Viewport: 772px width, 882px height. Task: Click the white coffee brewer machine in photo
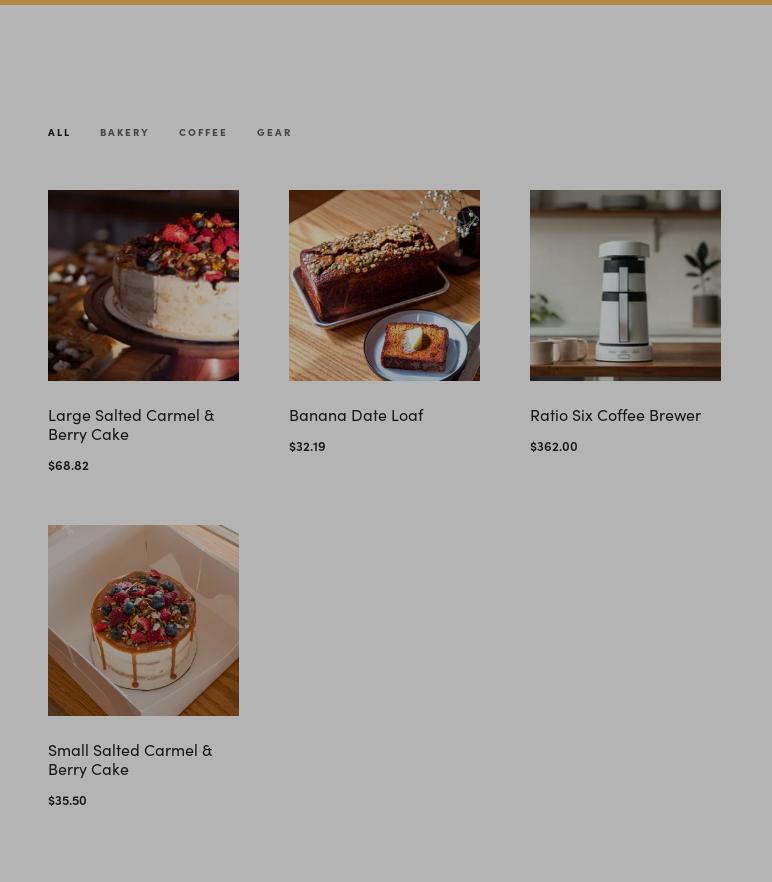[623, 301]
